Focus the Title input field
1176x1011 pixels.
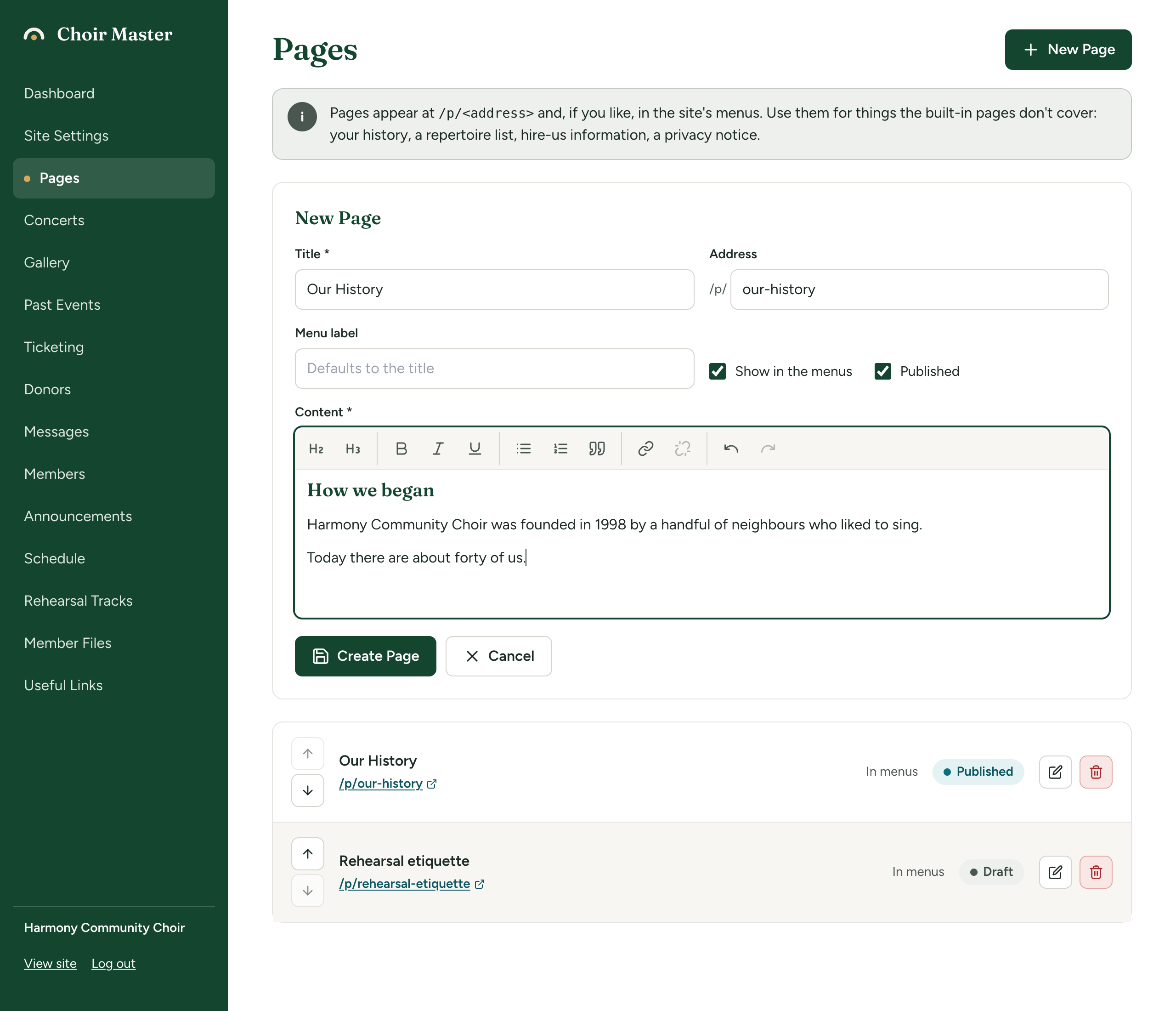point(494,290)
